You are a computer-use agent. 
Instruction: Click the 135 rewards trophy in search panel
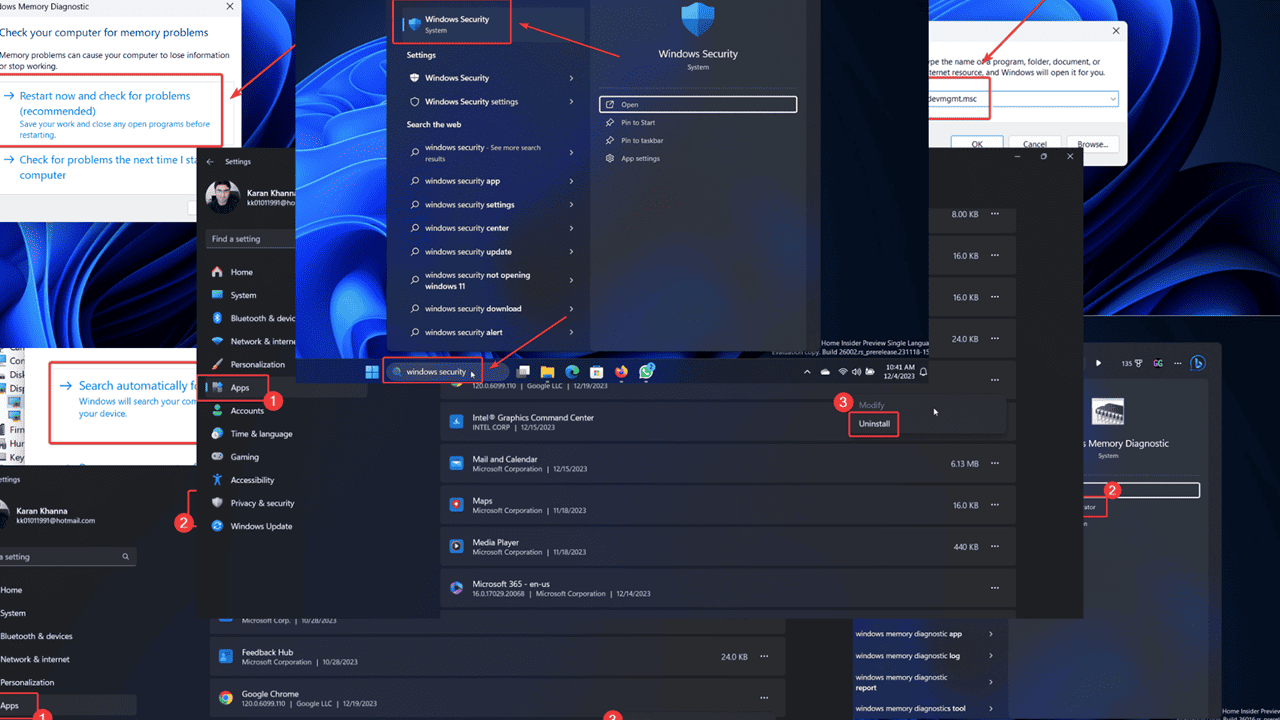[1131, 363]
